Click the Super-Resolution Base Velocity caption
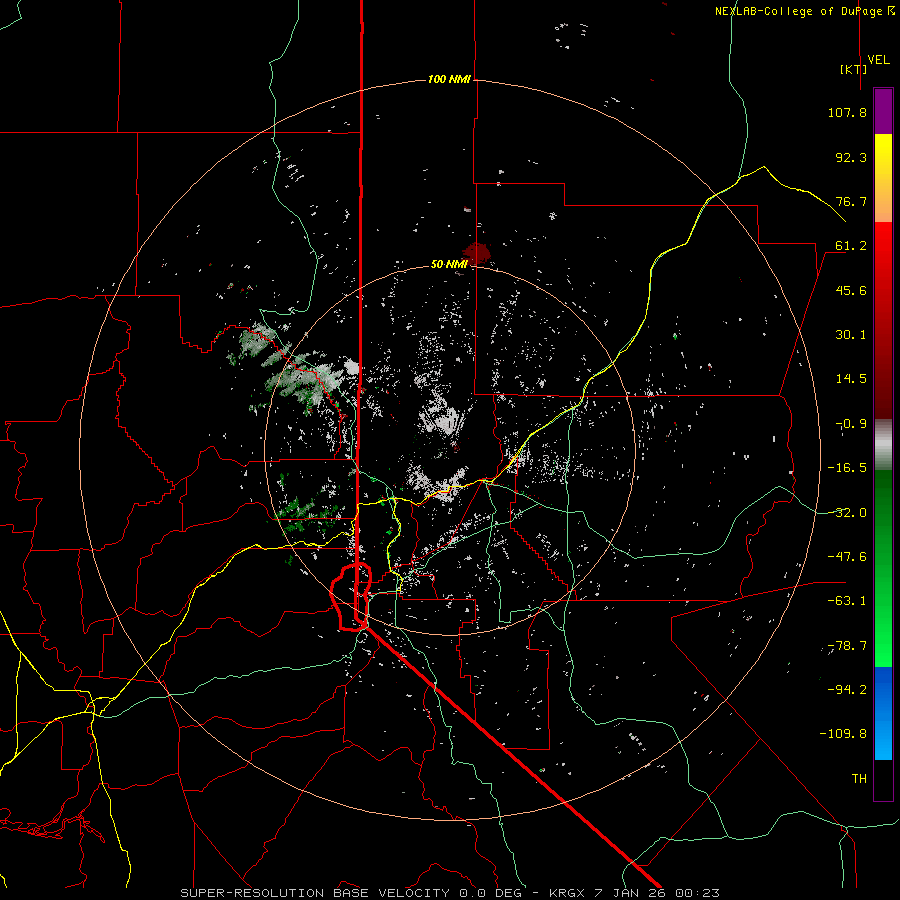 click(449, 893)
